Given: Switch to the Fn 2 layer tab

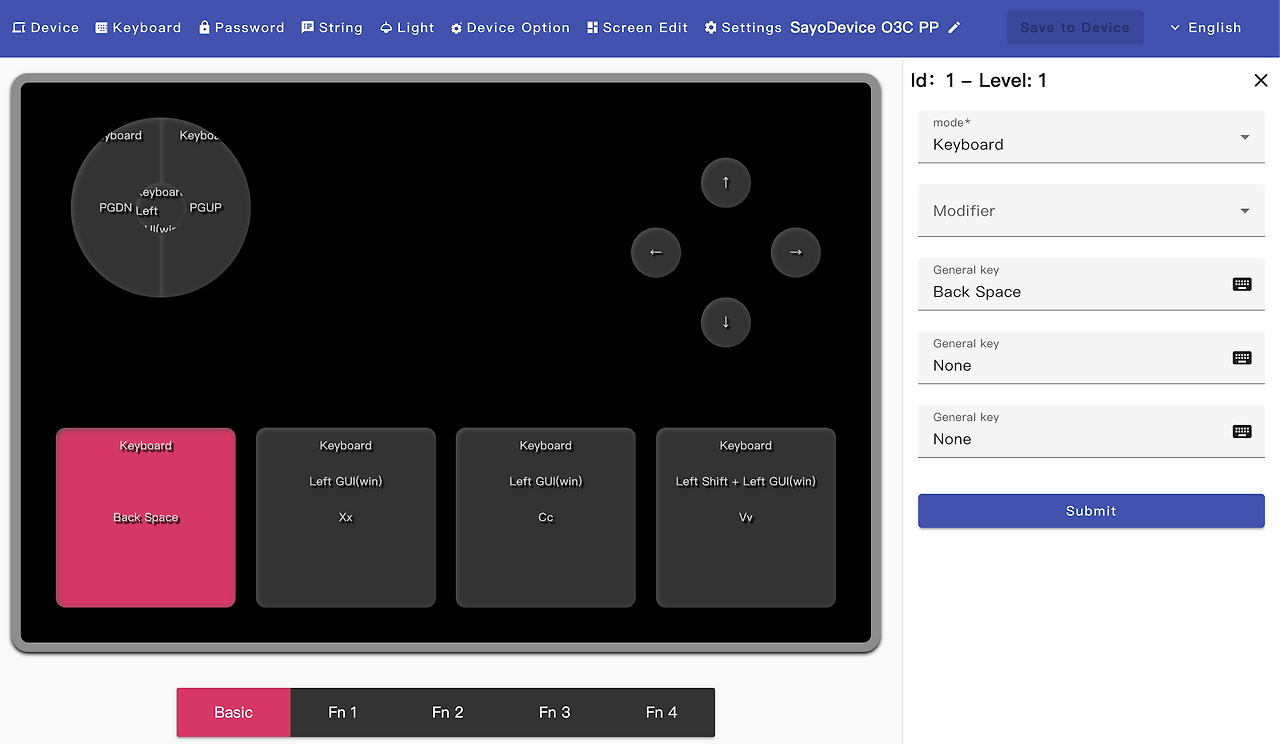Looking at the screenshot, I should click(448, 713).
